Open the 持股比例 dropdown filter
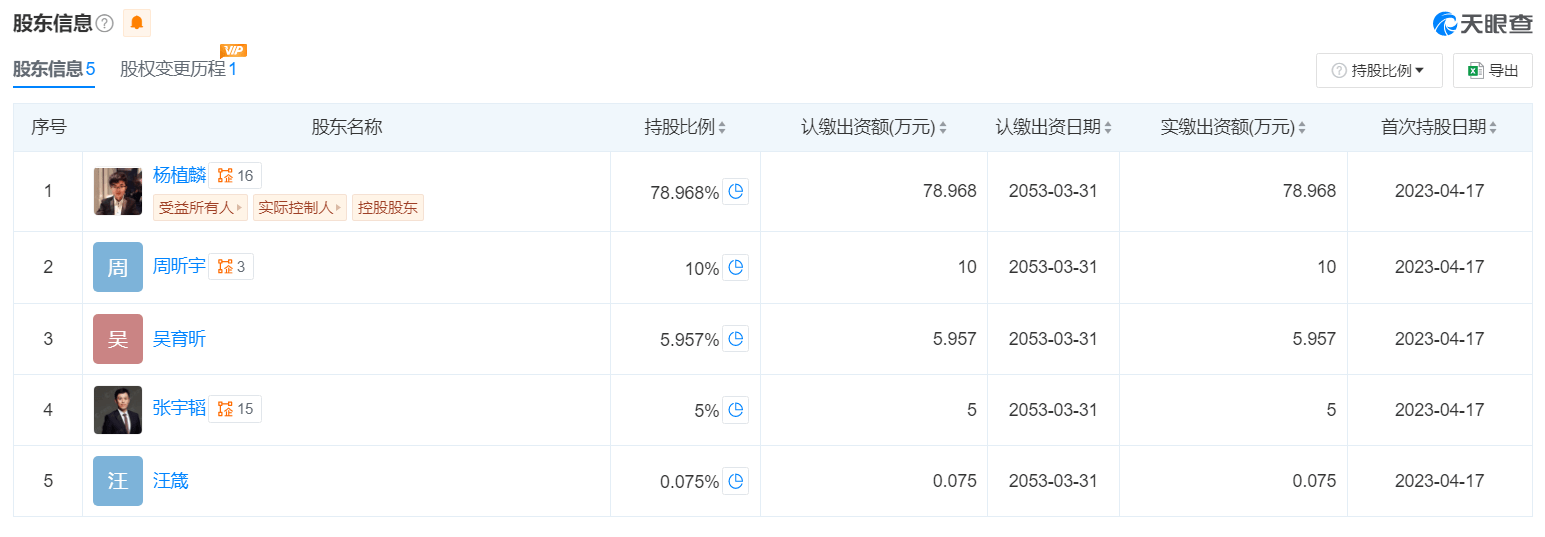This screenshot has height=537, width=1545. click(x=1379, y=71)
